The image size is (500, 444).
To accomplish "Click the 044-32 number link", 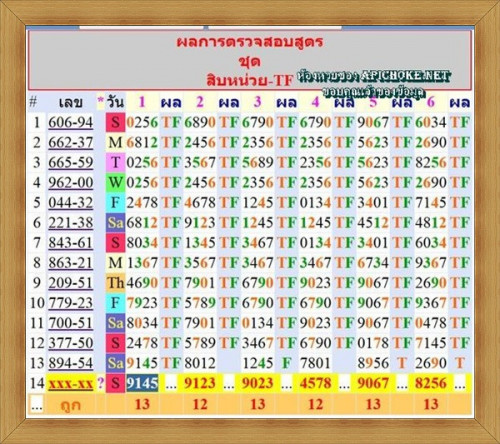I will [x=71, y=203].
